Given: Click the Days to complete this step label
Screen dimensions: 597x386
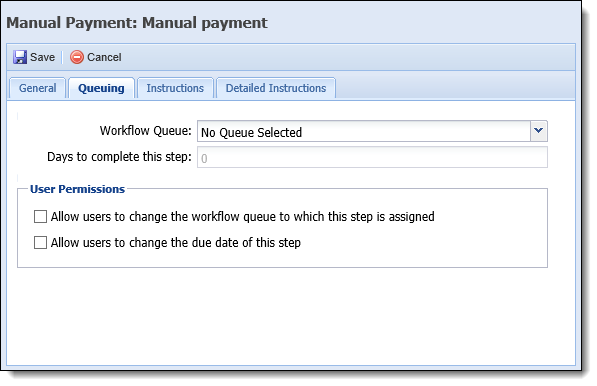Looking at the screenshot, I should [x=119, y=157].
